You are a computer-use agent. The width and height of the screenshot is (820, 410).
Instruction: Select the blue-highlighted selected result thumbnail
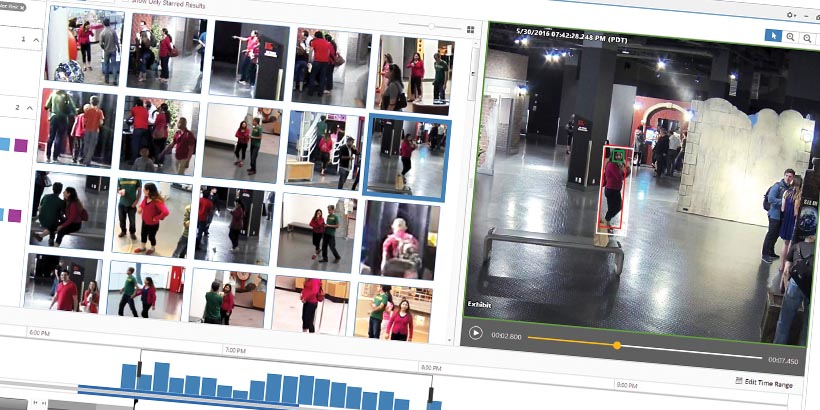click(x=408, y=157)
